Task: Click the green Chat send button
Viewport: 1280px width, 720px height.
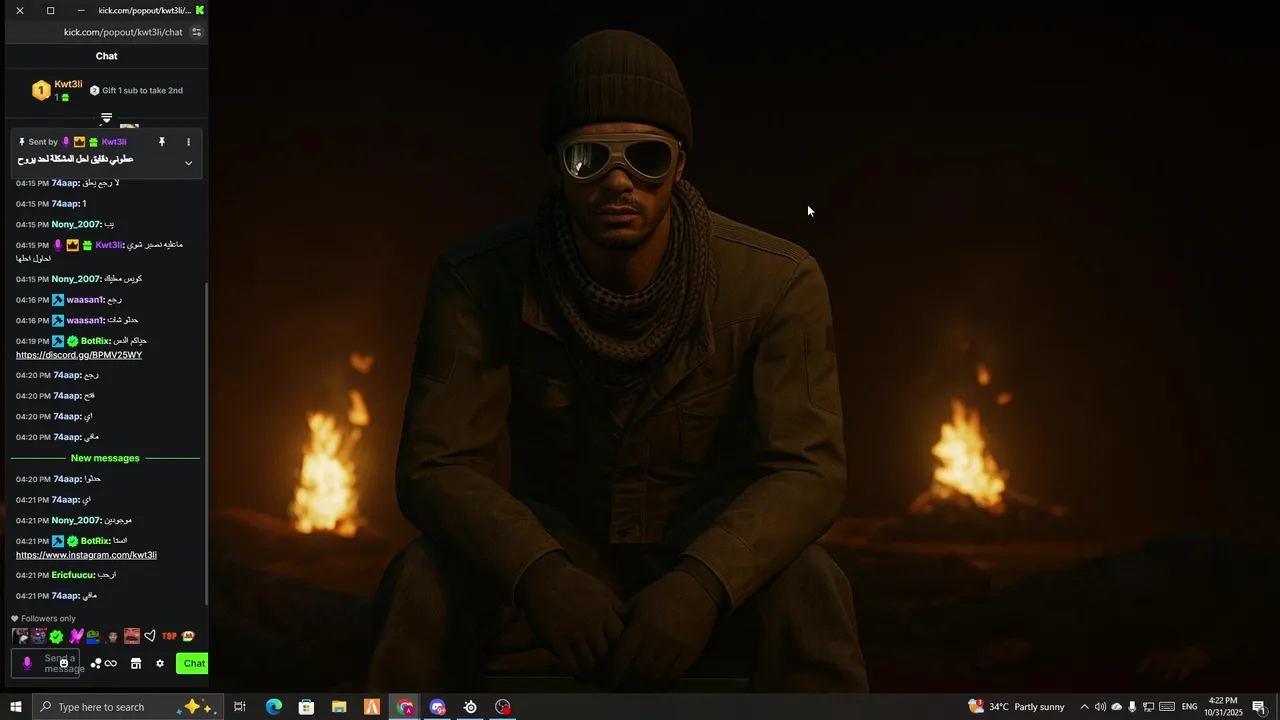Action: click(x=193, y=663)
